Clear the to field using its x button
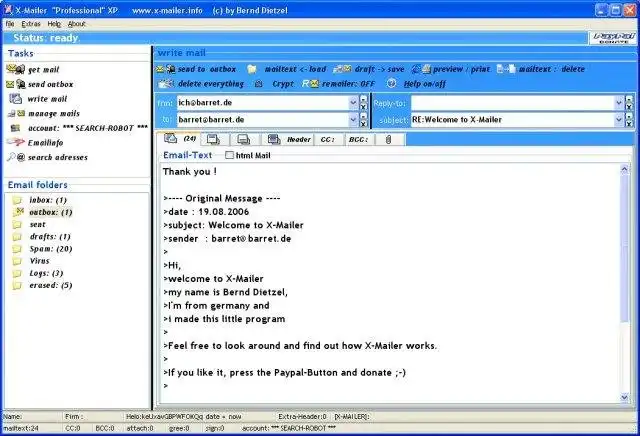This screenshot has height=436, width=640. (363, 124)
